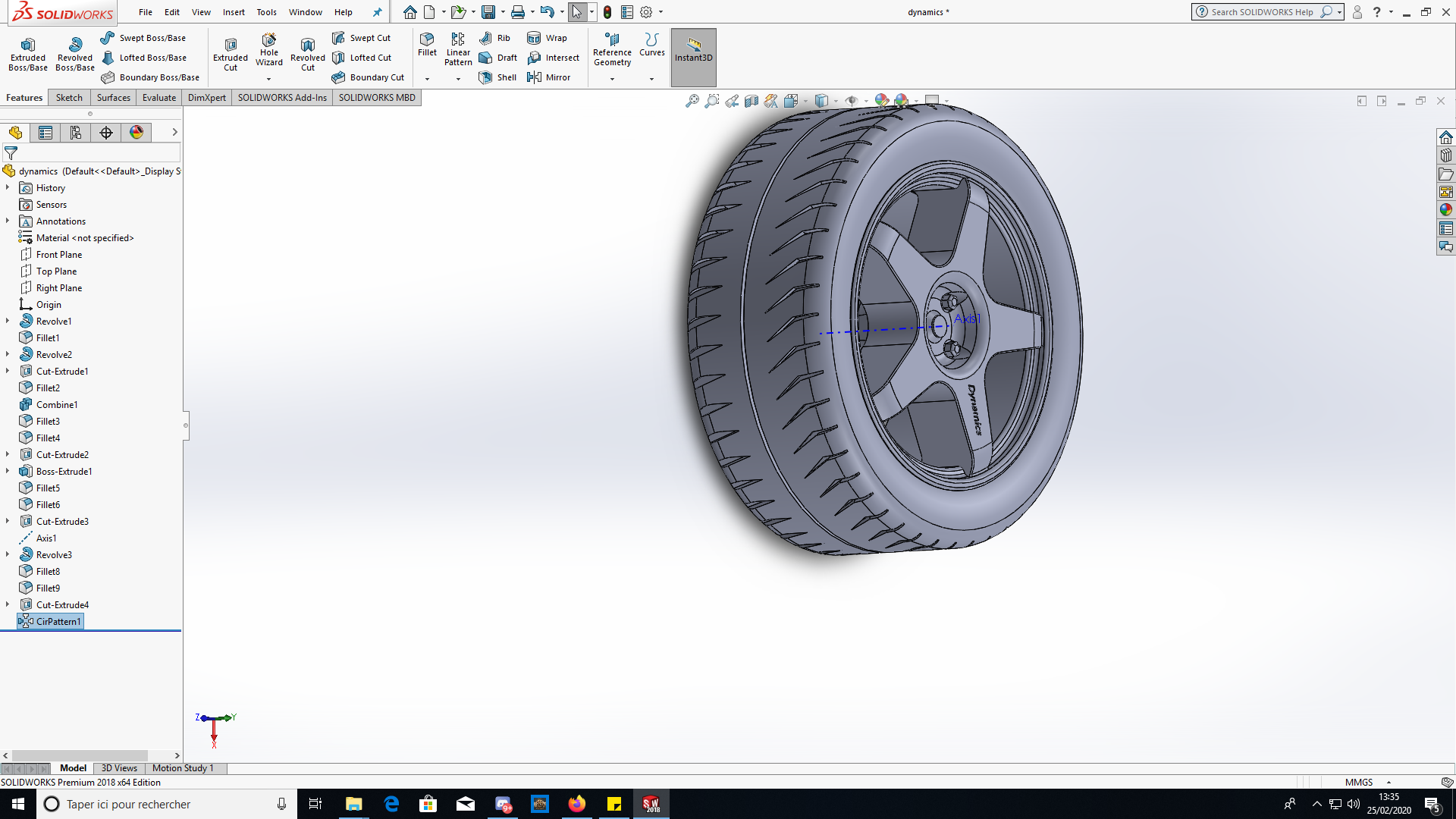Click the Search SOLIDWORKS Help field
The image size is (1456, 819).
1261,12
